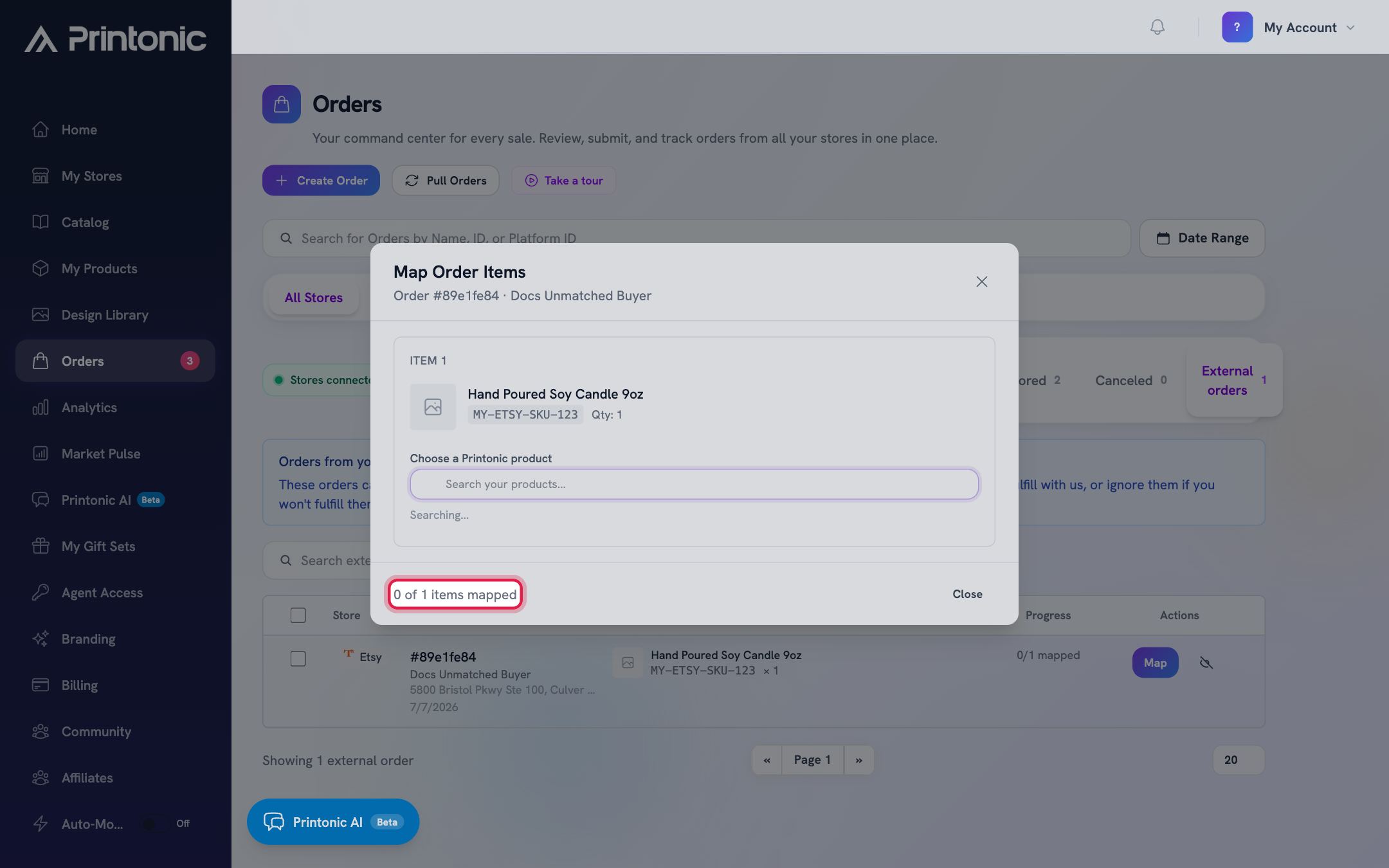Click product thumbnail in order row
Viewport: 1389px width, 868px height.
click(x=628, y=662)
